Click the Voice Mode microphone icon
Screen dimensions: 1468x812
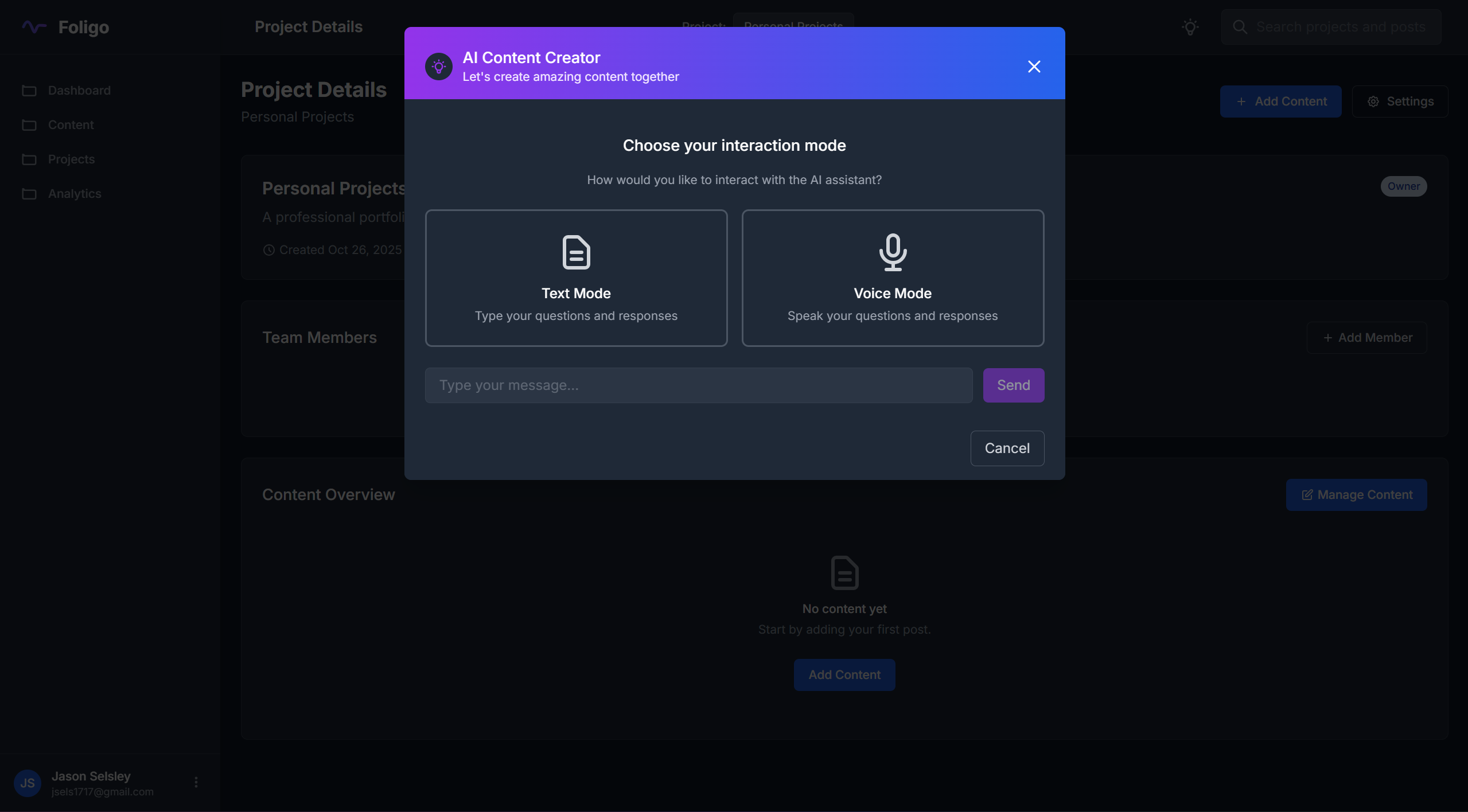(x=893, y=252)
